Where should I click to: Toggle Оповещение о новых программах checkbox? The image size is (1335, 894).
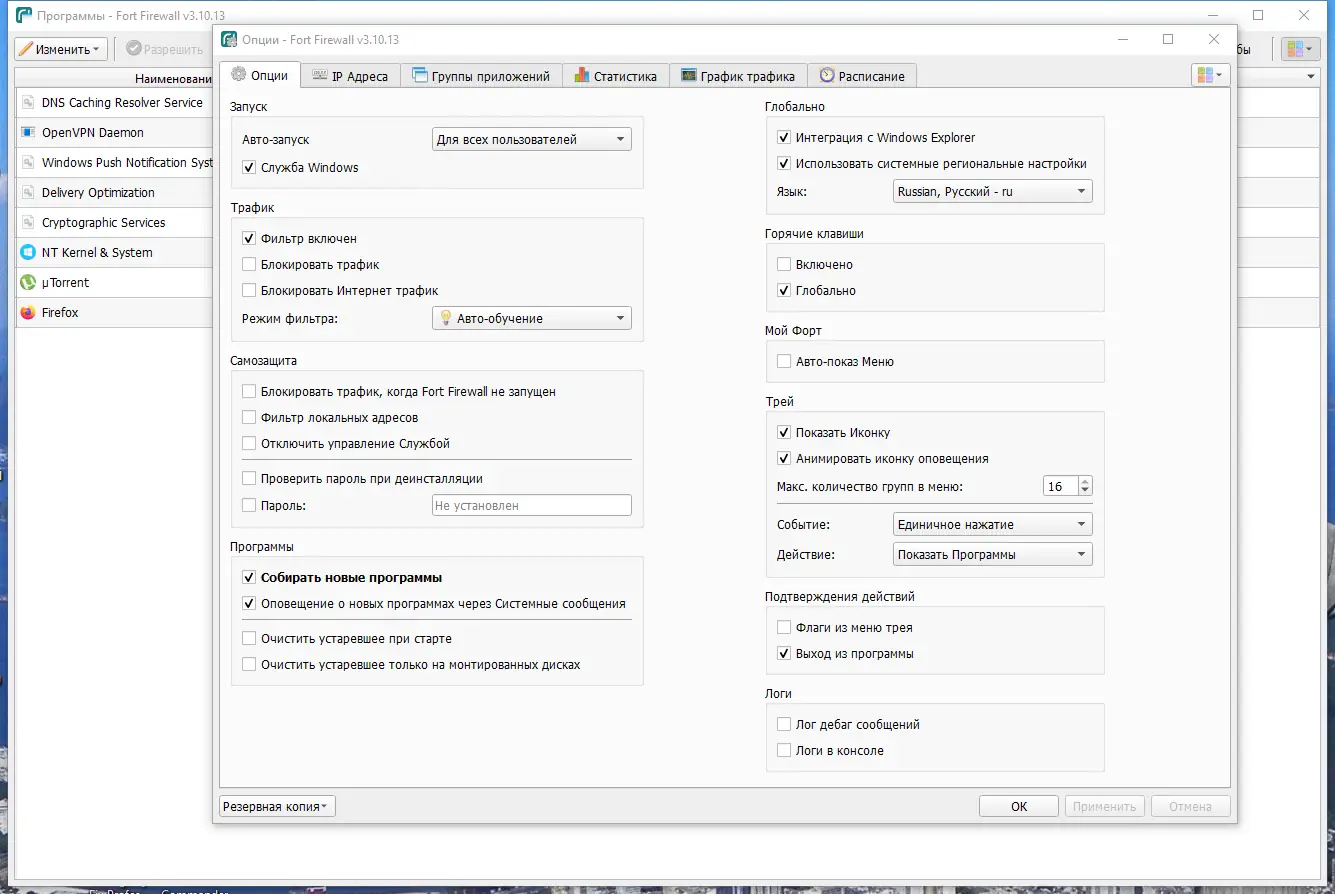click(x=249, y=603)
